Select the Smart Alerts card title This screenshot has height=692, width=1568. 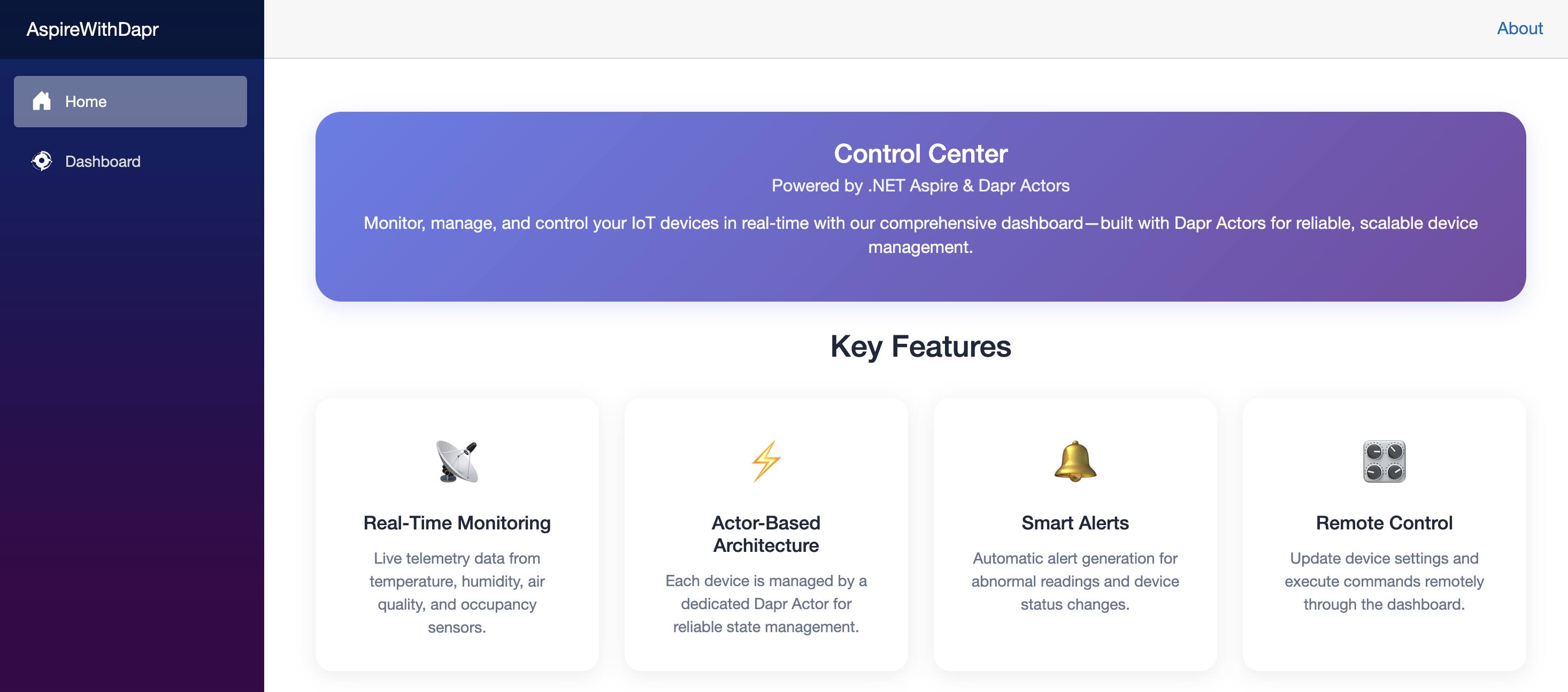(1075, 523)
